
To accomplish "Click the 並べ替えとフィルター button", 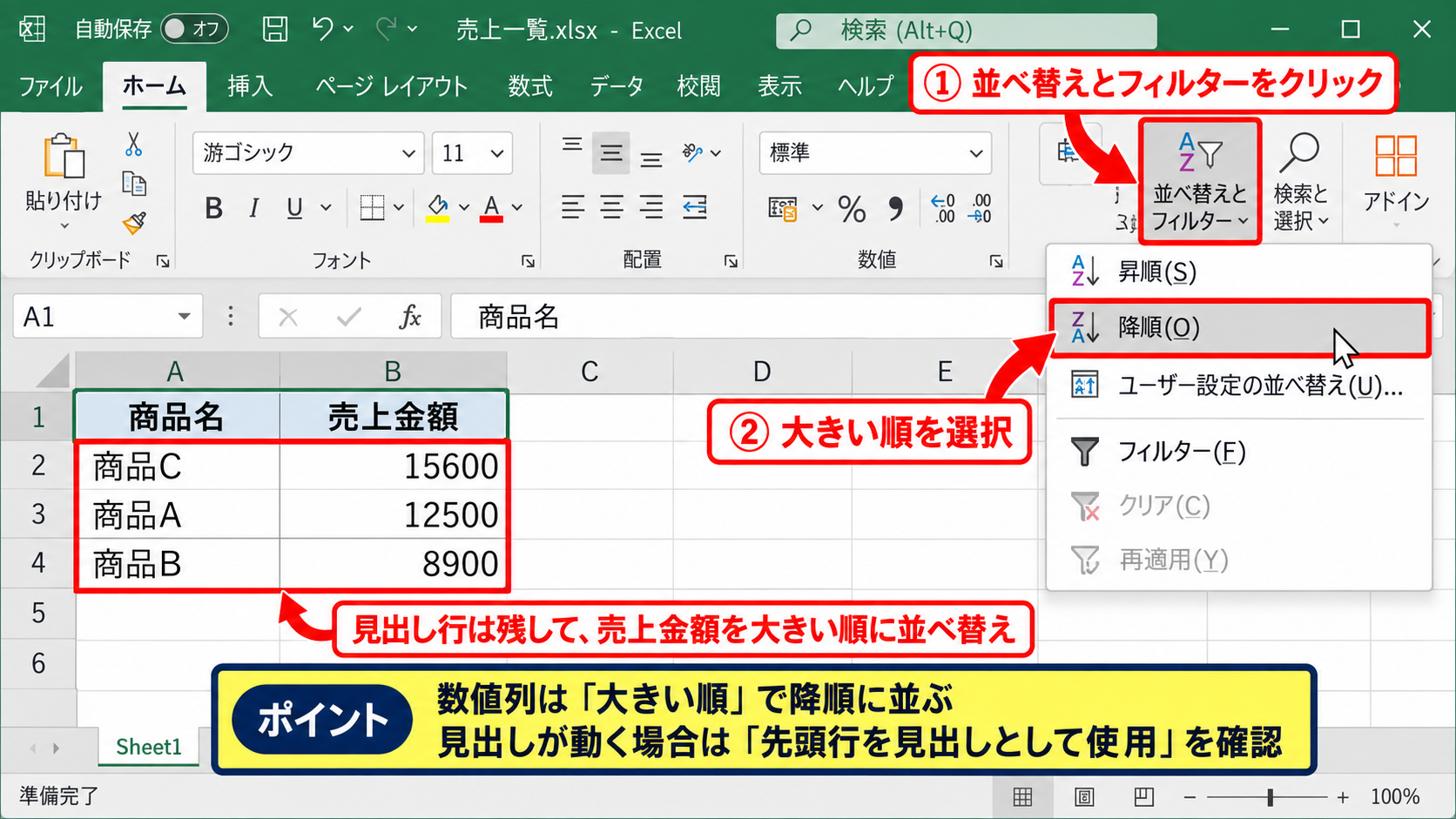I will coord(1200,183).
